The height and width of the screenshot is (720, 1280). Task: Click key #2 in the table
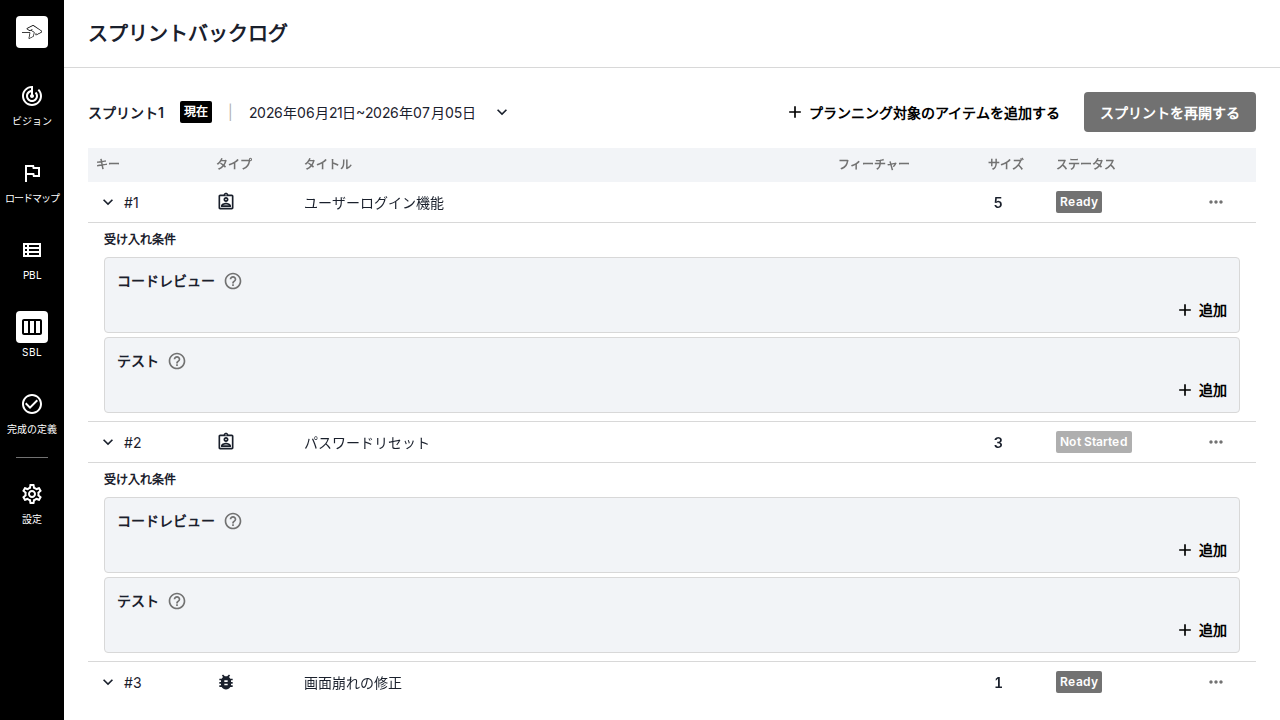pyautogui.click(x=133, y=443)
